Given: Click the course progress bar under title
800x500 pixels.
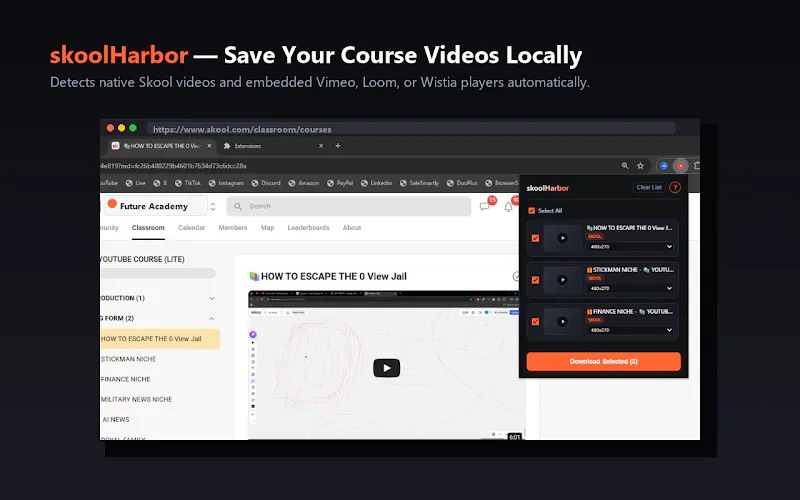Looking at the screenshot, I should point(158,273).
